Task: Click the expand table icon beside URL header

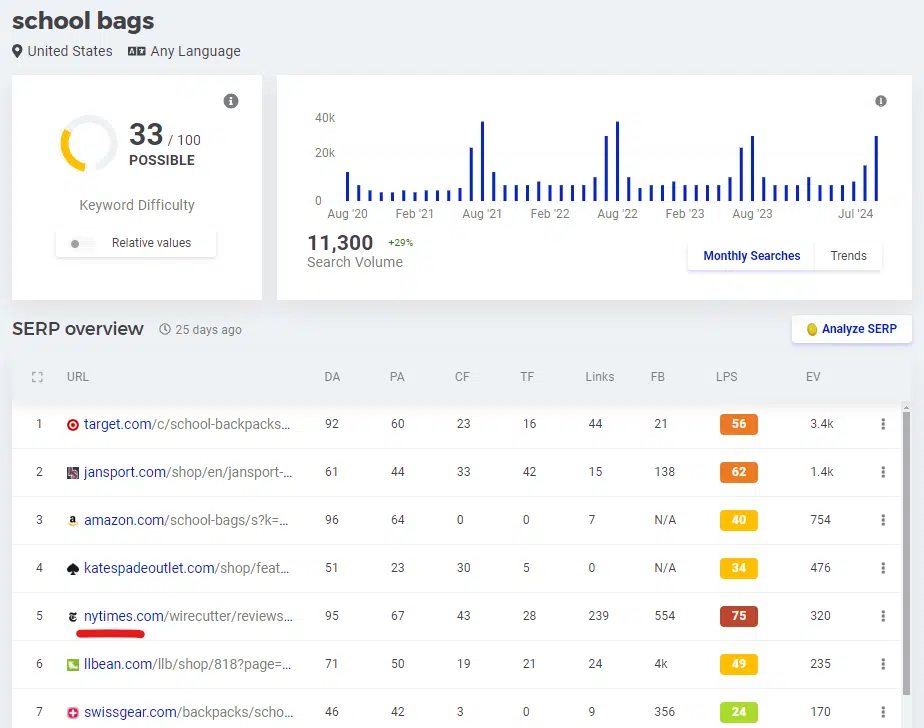Action: tap(37, 377)
